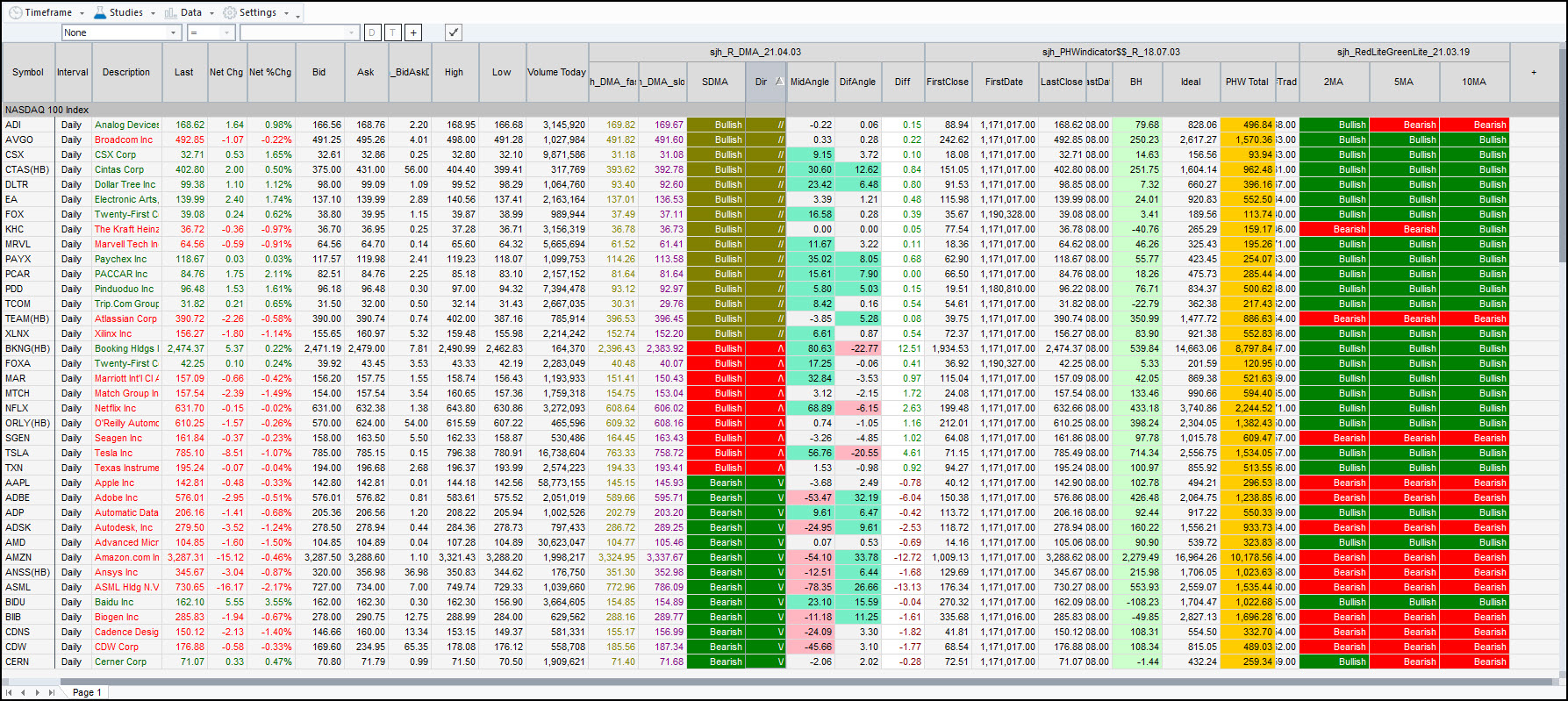Click the '80.63' MidAngle cell for BKNG
Viewport: 1568px width, 701px height.
point(810,348)
